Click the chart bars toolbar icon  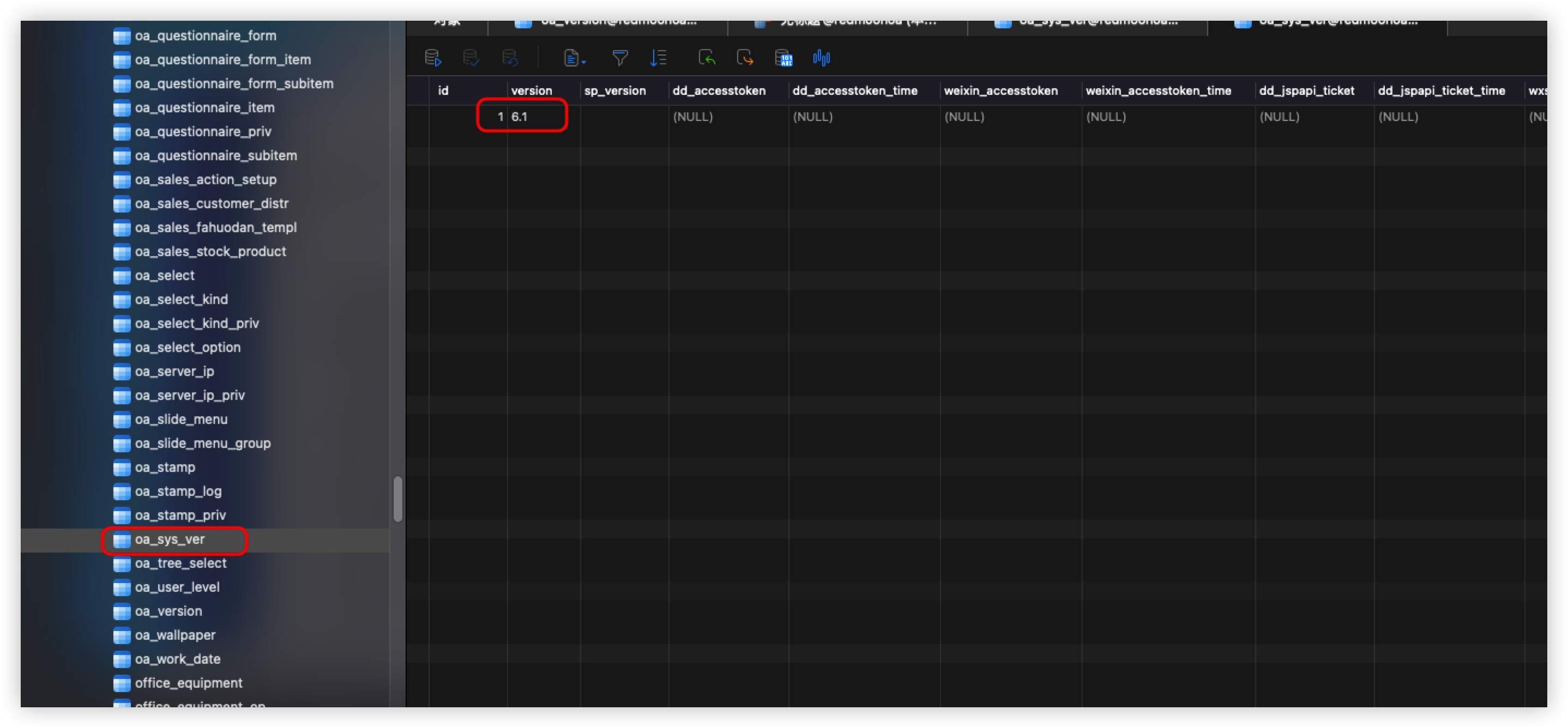click(x=821, y=58)
